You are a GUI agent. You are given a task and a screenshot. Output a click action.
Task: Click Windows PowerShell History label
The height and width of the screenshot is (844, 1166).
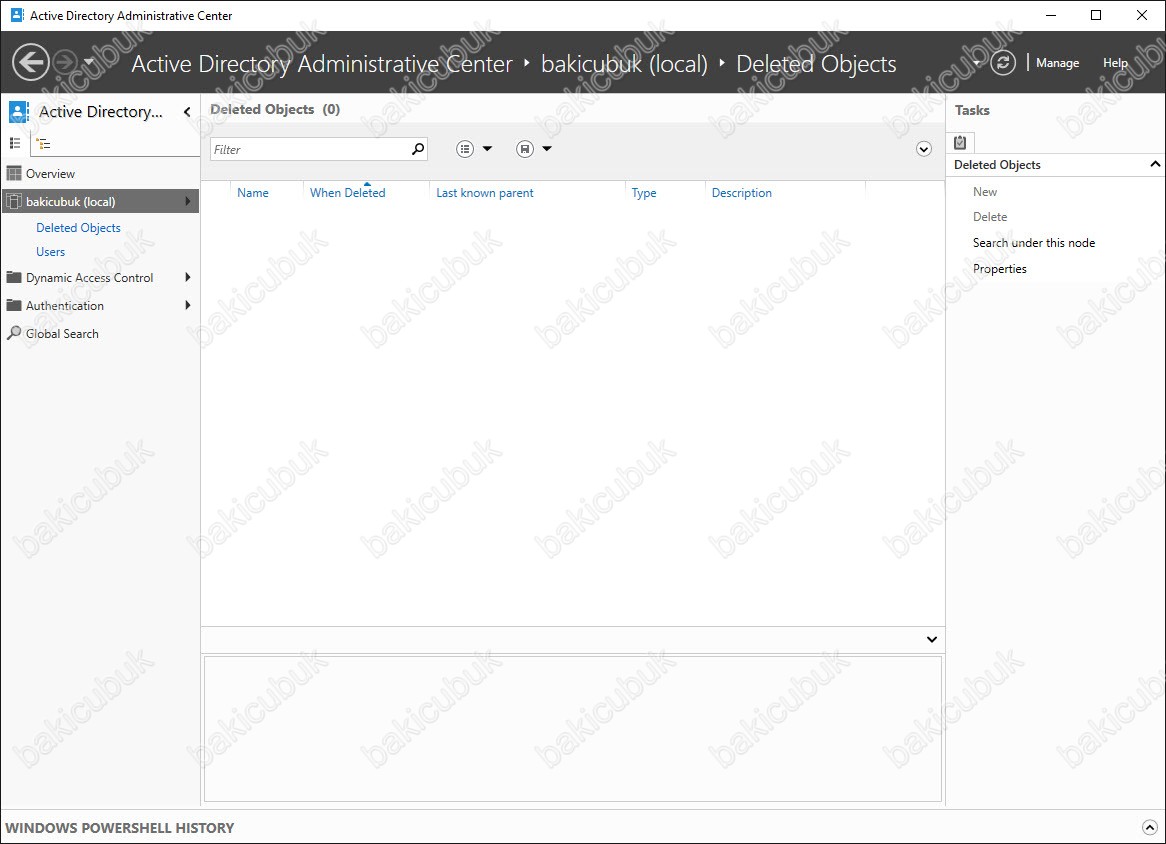120,828
